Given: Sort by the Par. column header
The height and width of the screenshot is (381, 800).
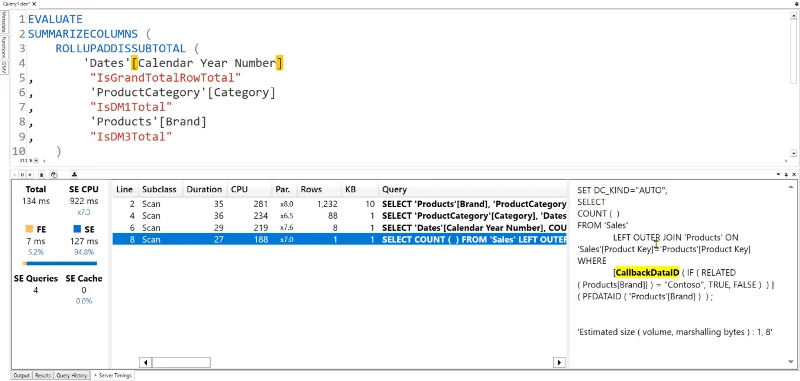Looking at the screenshot, I should [x=283, y=189].
